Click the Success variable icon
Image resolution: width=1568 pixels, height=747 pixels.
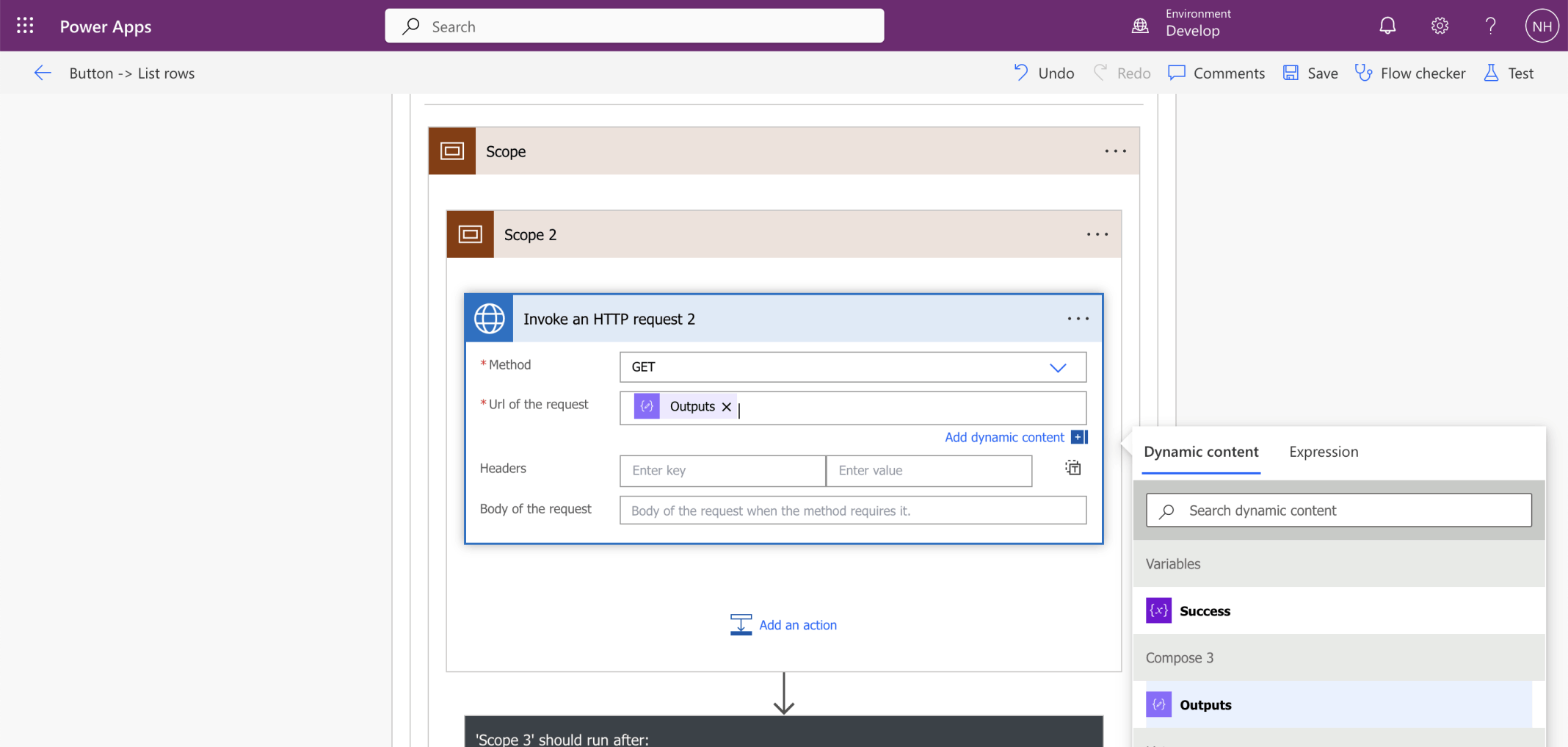pyautogui.click(x=1159, y=610)
